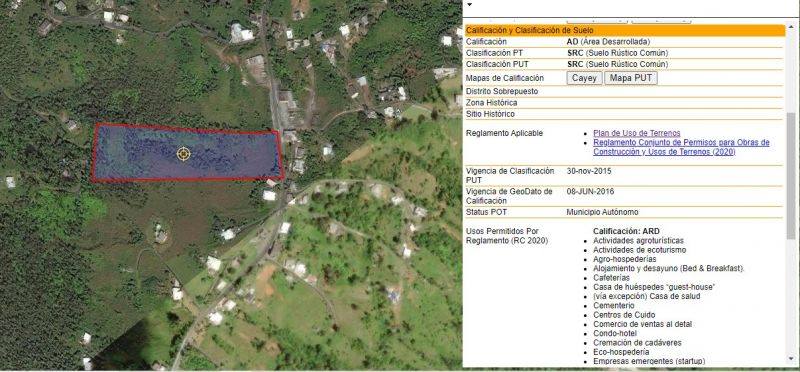Select '(vía excepción) Casa de salud' item
800x372 pixels.
pyautogui.click(x=646, y=296)
